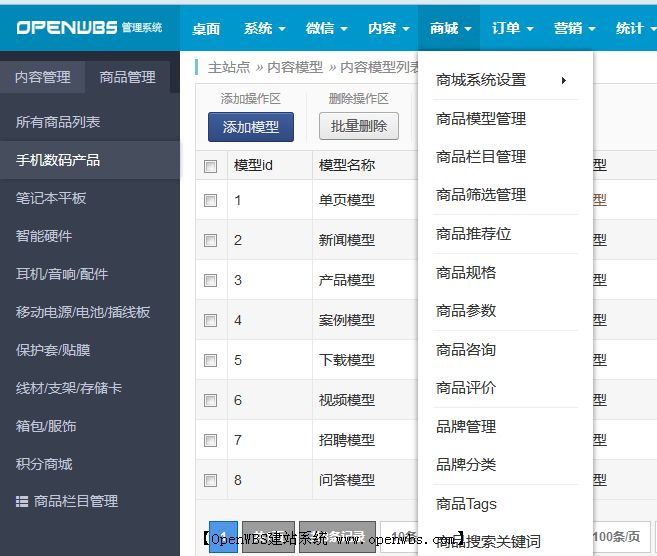Switch to the 内容管理 sidebar tab

tap(43, 77)
